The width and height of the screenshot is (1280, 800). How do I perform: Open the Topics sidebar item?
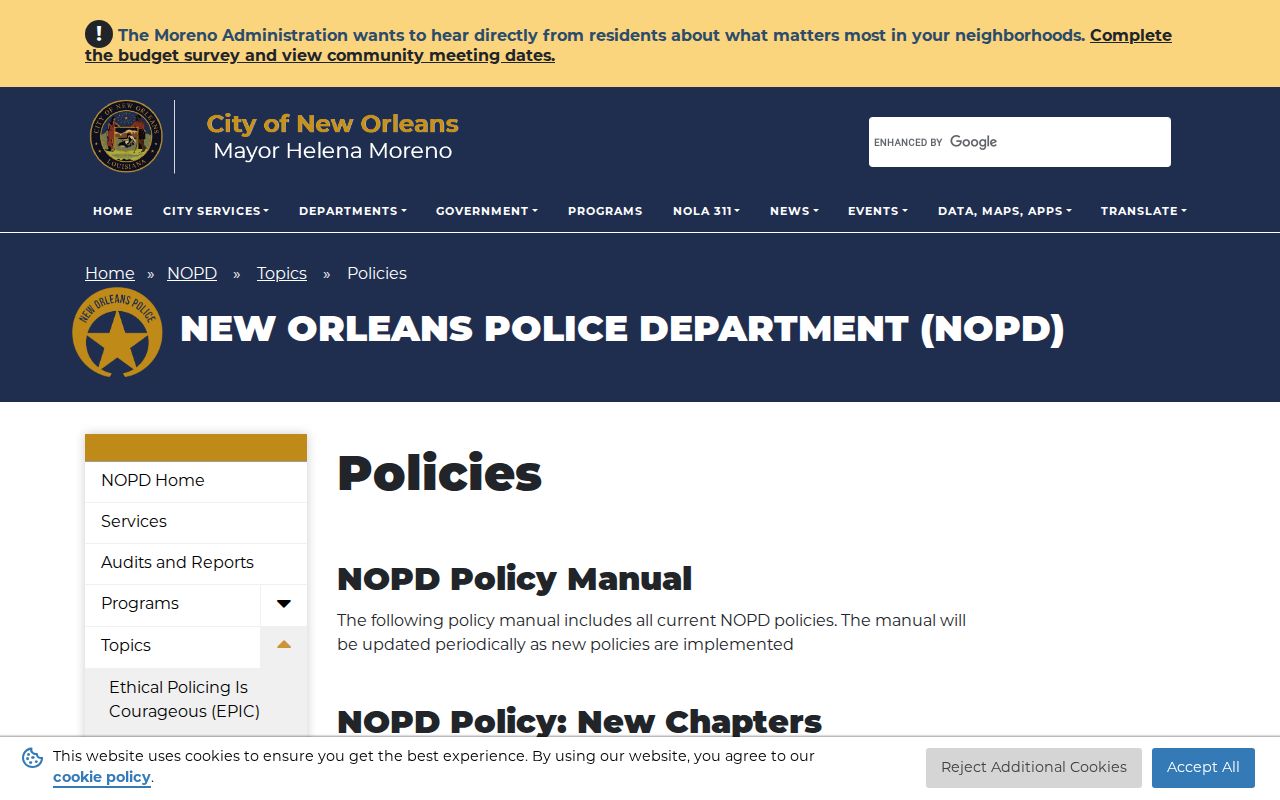[173, 646]
